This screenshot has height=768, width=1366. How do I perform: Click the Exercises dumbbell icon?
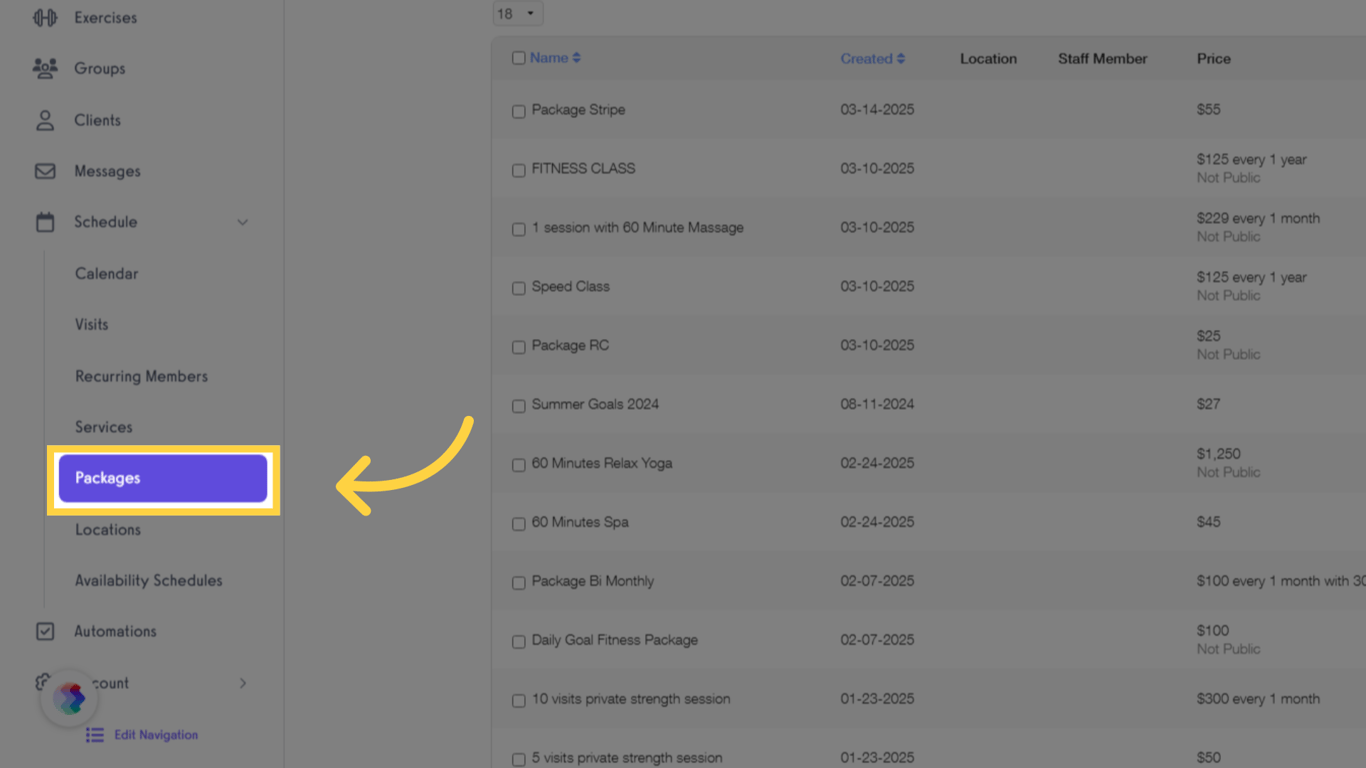pyautogui.click(x=45, y=17)
